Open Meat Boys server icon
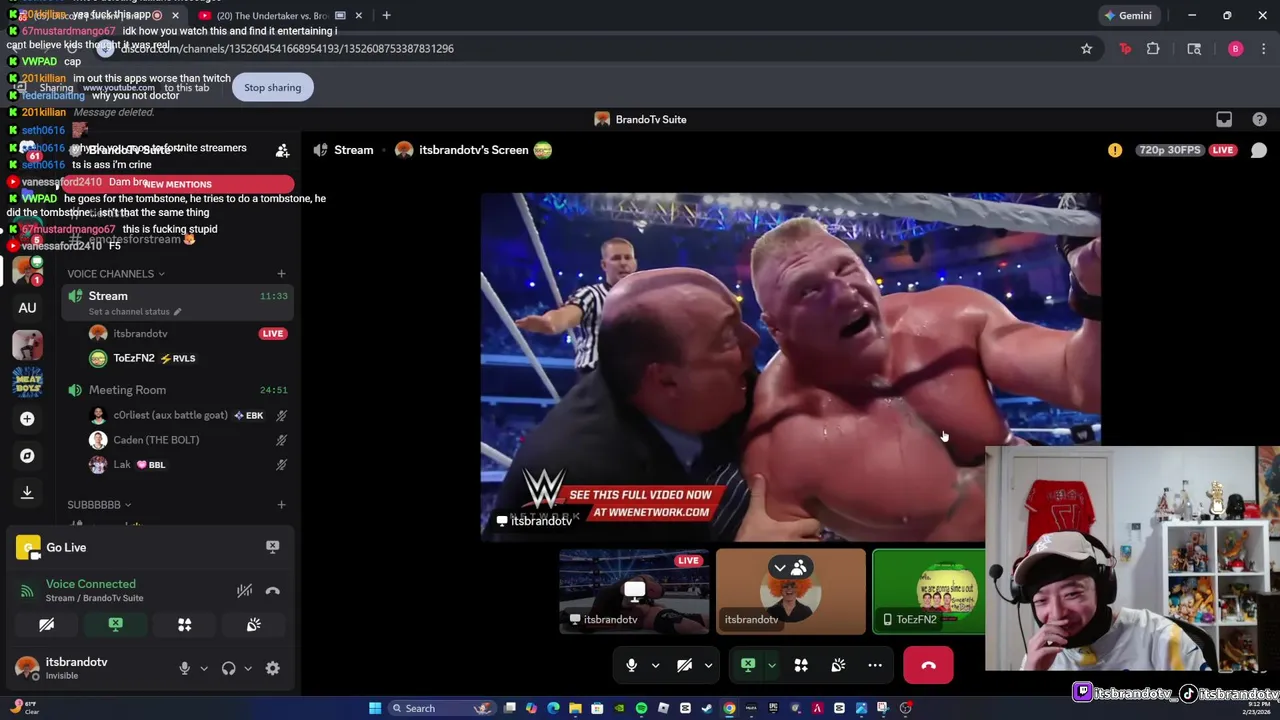This screenshot has width=1280, height=720. pos(27,382)
